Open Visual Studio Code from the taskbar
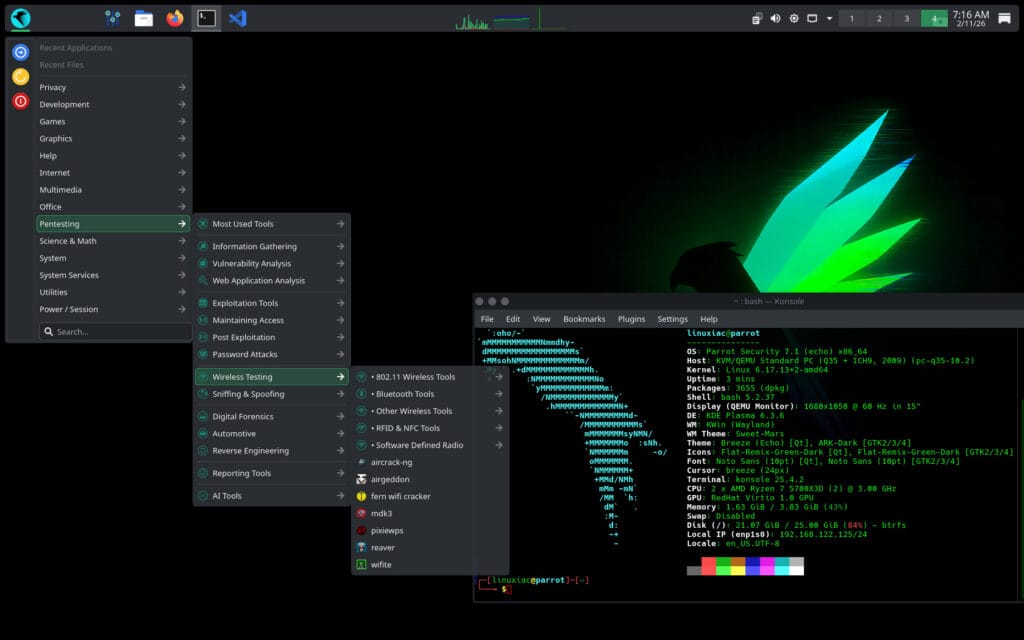The image size is (1024, 640). [x=237, y=17]
